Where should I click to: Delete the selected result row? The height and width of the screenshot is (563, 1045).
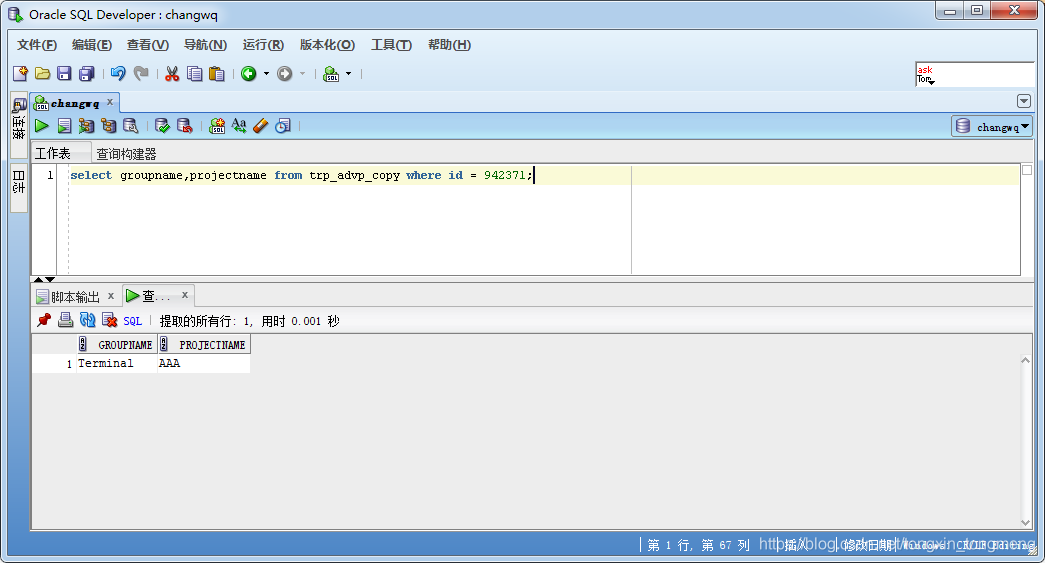tap(109, 320)
